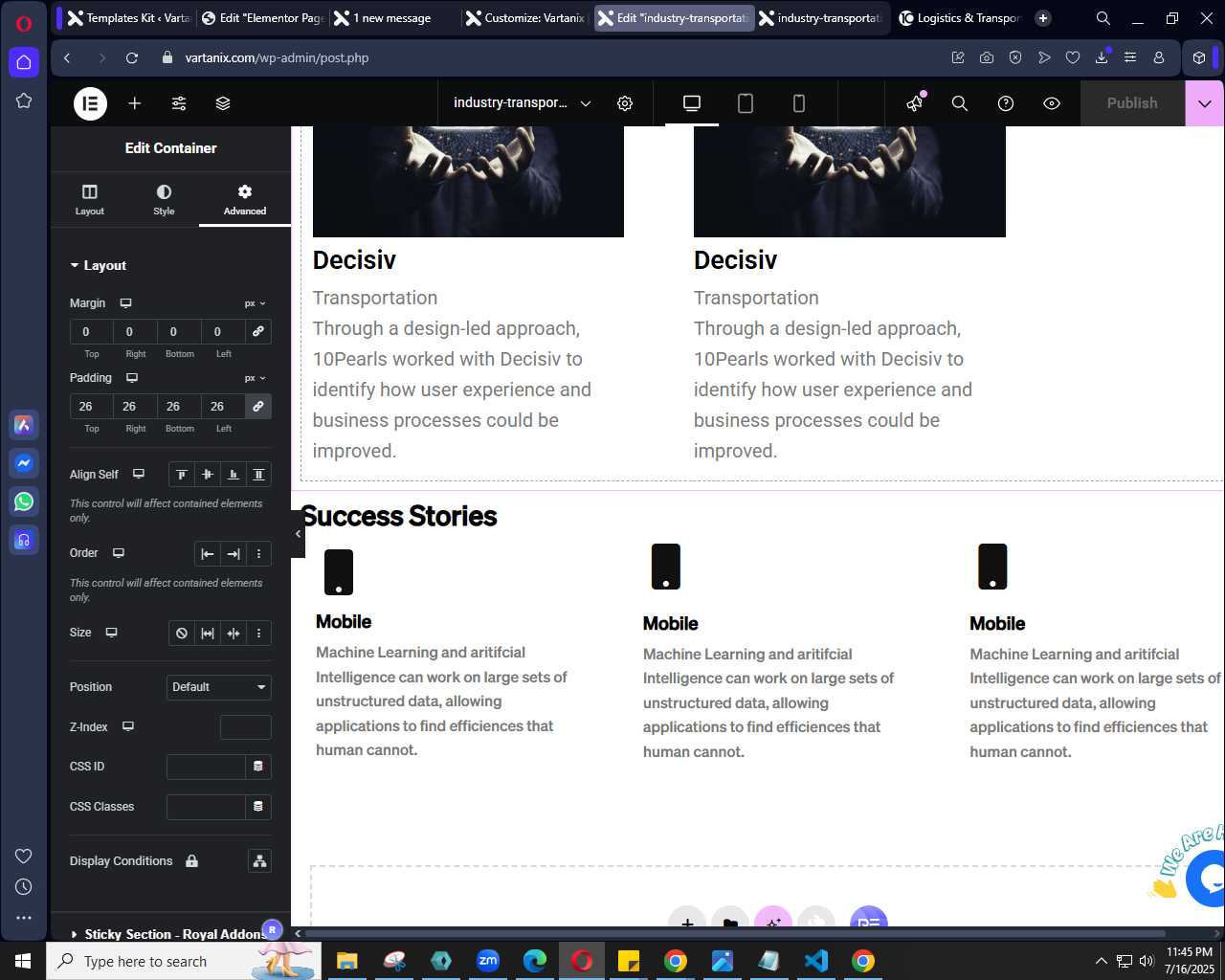This screenshot has width=1225, height=980.
Task: Set Align Self to end
Action: point(234,475)
